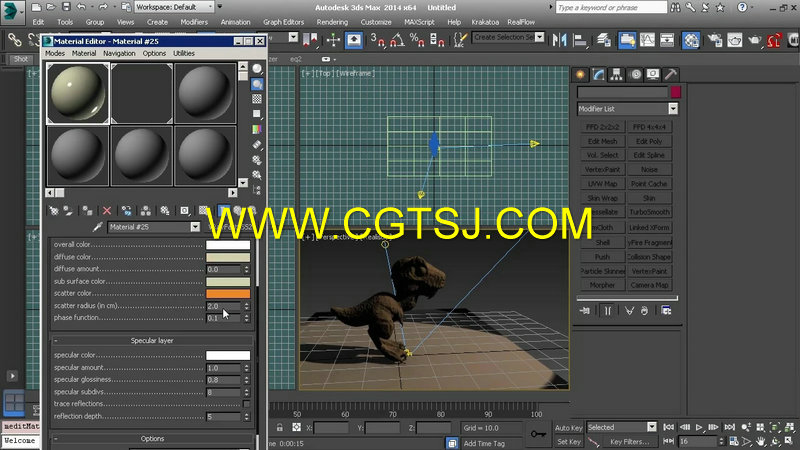
Task: Click the Mirror tool icon
Action: tap(560, 40)
